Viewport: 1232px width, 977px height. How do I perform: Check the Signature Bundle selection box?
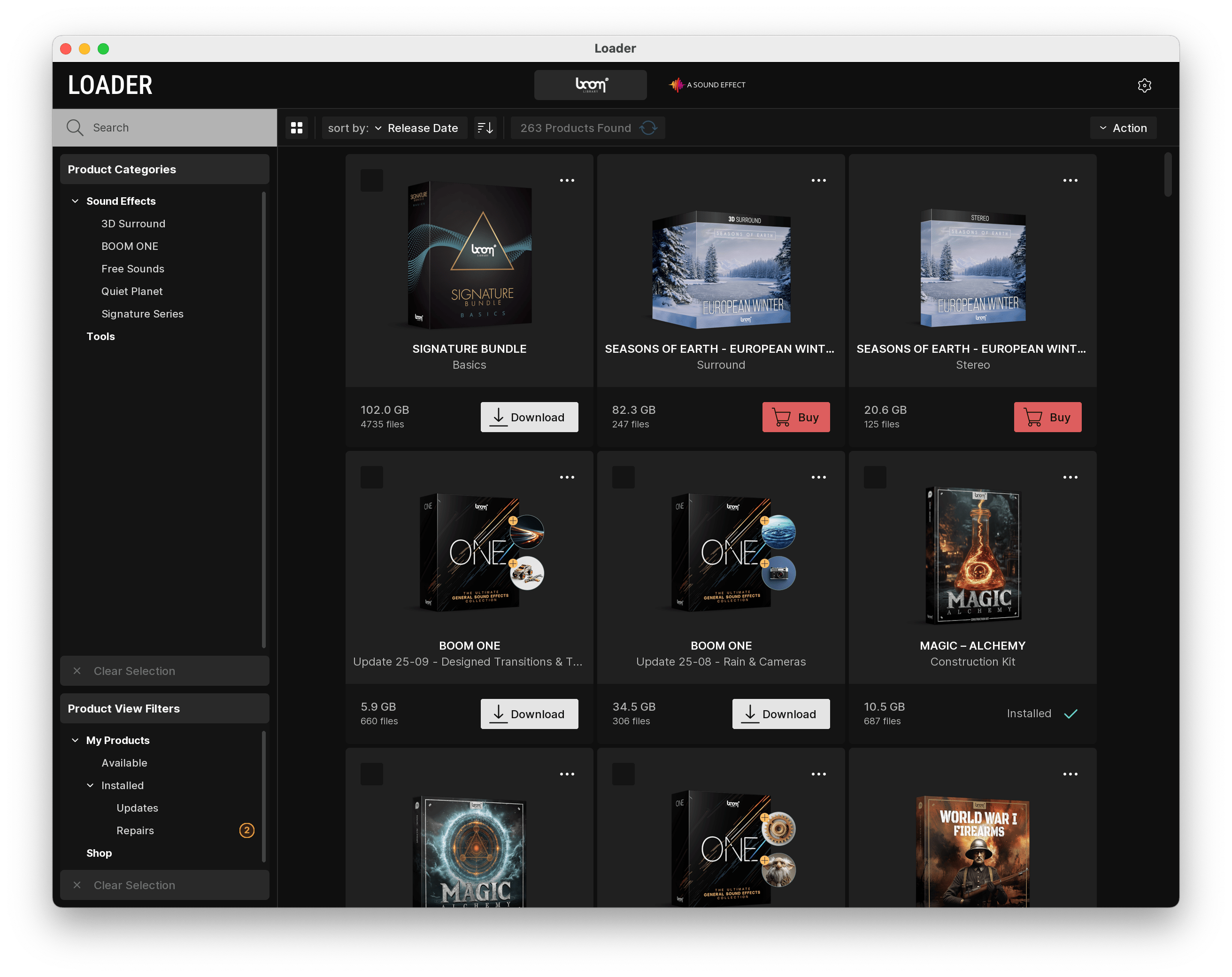(371, 180)
